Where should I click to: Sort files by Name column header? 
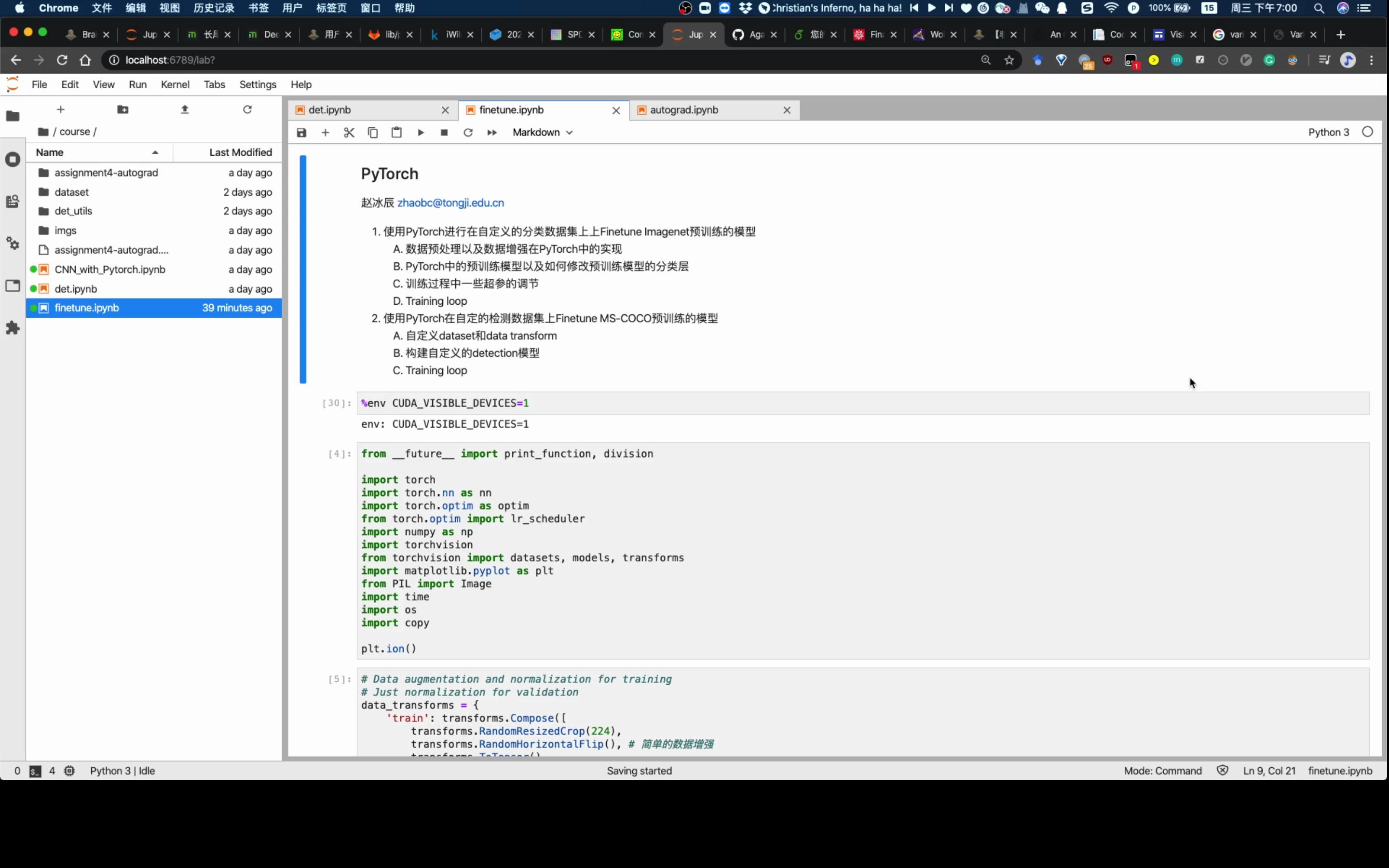(99, 152)
